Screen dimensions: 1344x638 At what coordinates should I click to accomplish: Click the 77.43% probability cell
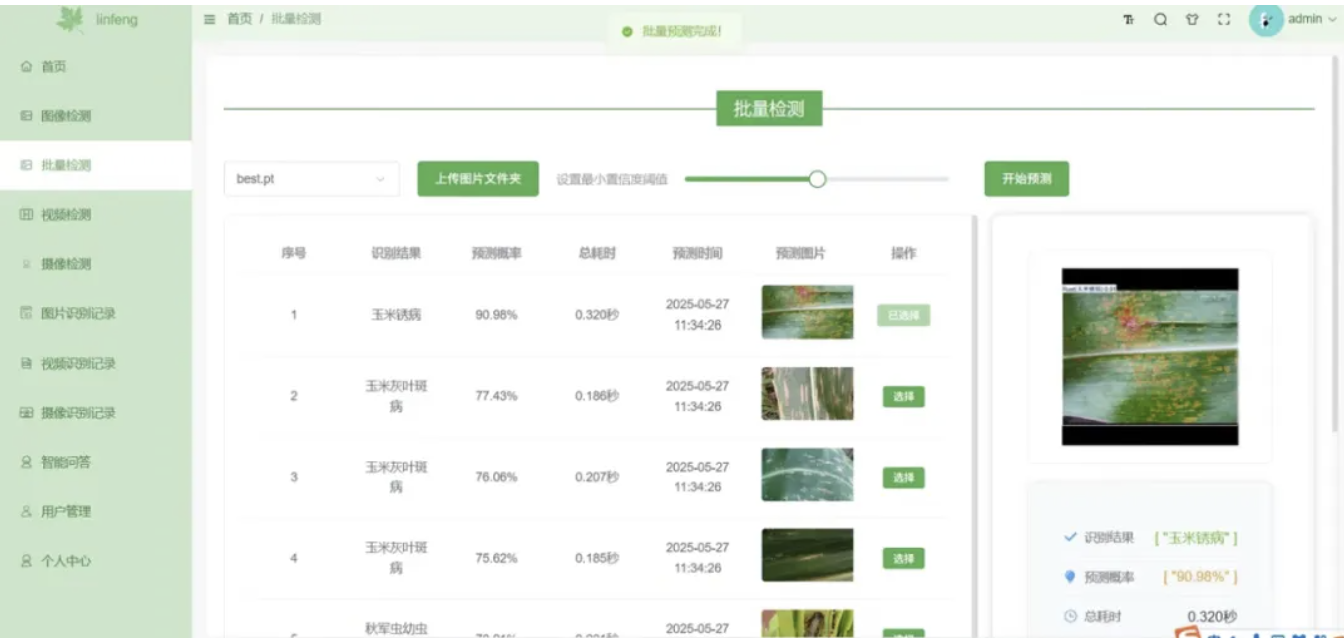(x=496, y=396)
